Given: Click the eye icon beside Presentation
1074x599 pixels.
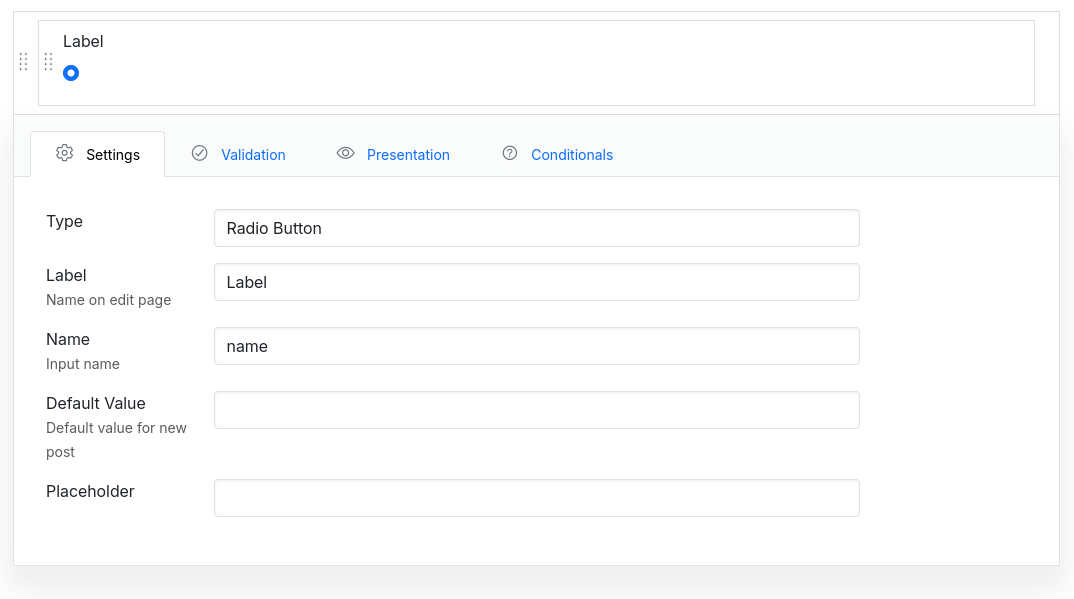Looking at the screenshot, I should (x=346, y=153).
